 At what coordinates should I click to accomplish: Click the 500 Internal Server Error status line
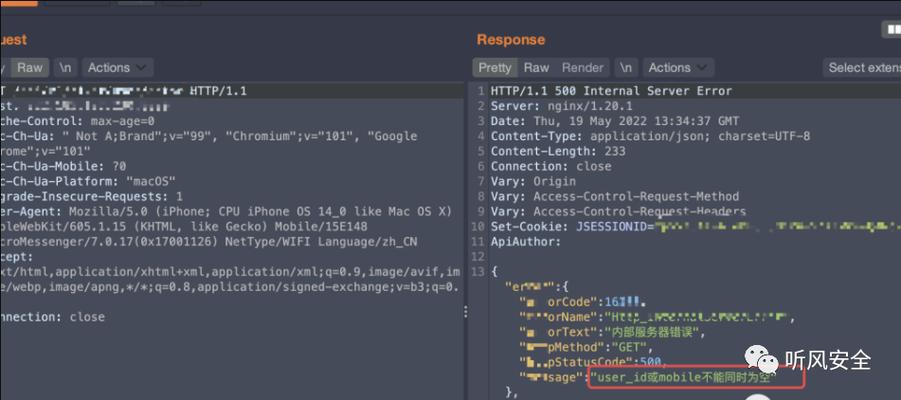611,91
